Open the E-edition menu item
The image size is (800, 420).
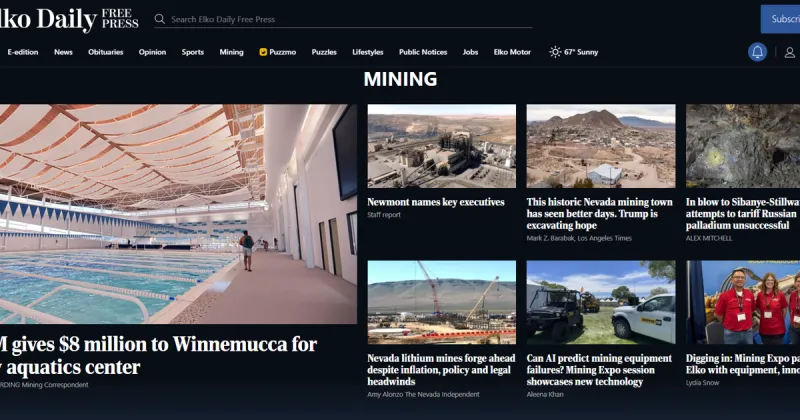click(22, 52)
